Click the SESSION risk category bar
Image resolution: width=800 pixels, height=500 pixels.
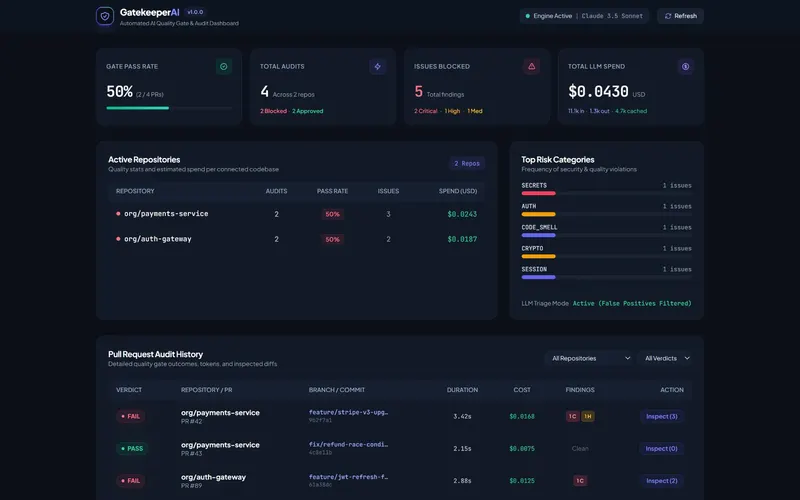click(x=606, y=277)
